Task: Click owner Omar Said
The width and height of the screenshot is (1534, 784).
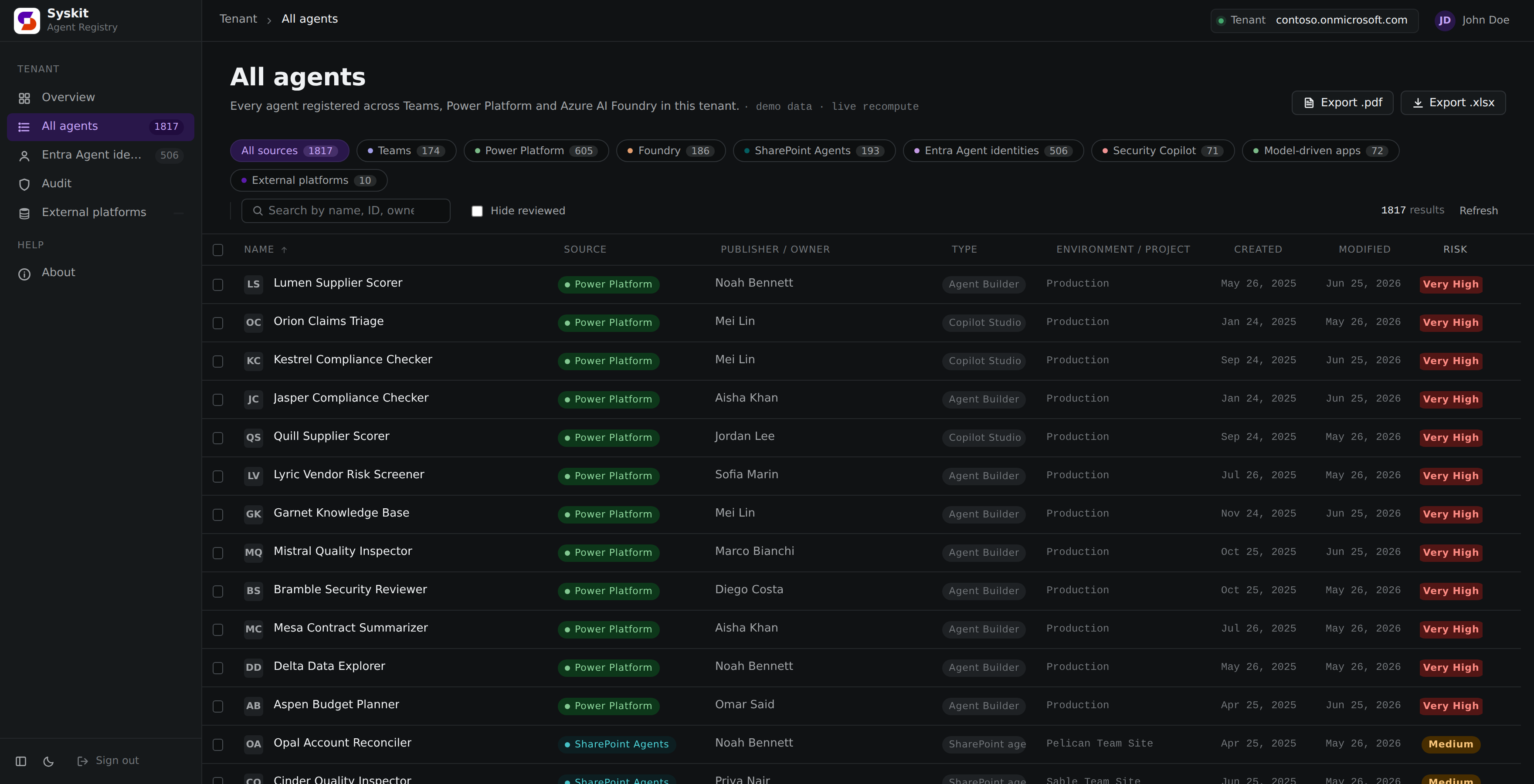Action: [x=745, y=705]
